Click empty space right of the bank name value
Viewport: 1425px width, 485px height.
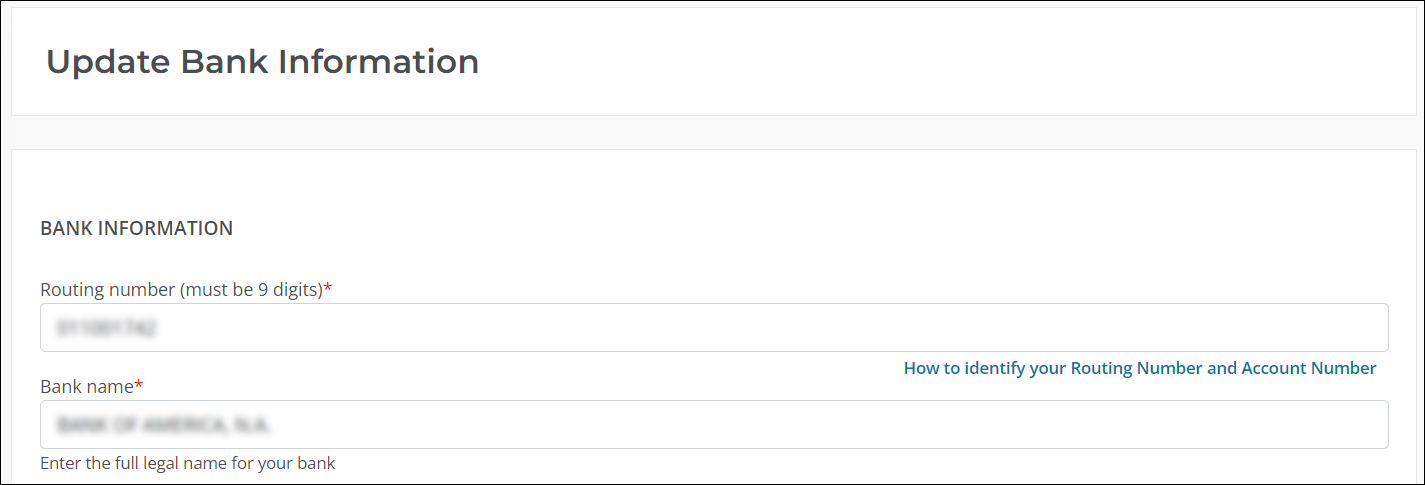800,424
